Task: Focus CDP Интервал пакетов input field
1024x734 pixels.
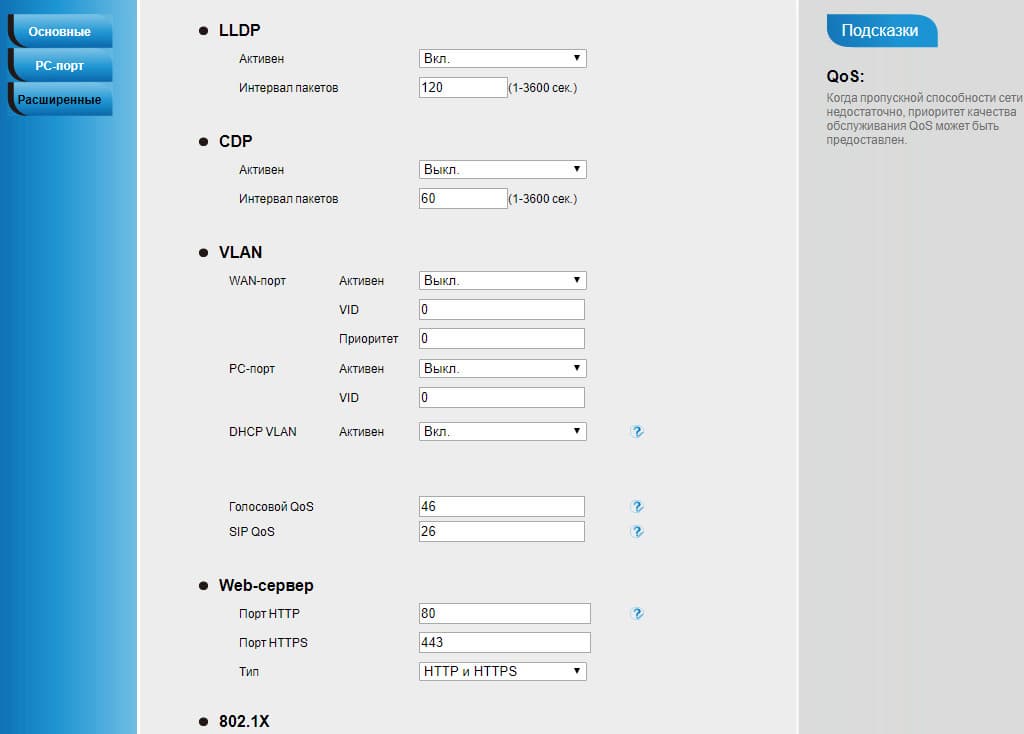Action: tap(463, 199)
